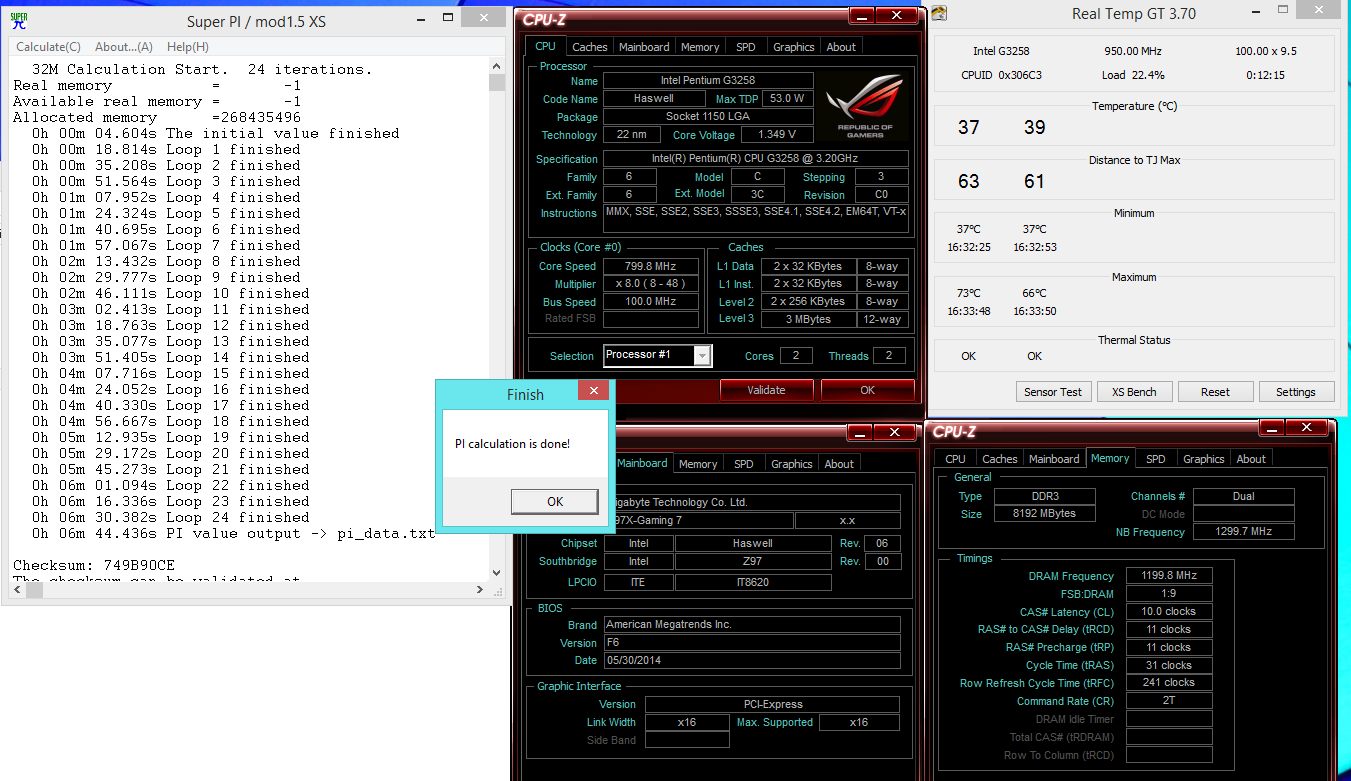Click the Real Temp GT title bar icon
Image resolution: width=1351 pixels, height=781 pixels.
[940, 13]
